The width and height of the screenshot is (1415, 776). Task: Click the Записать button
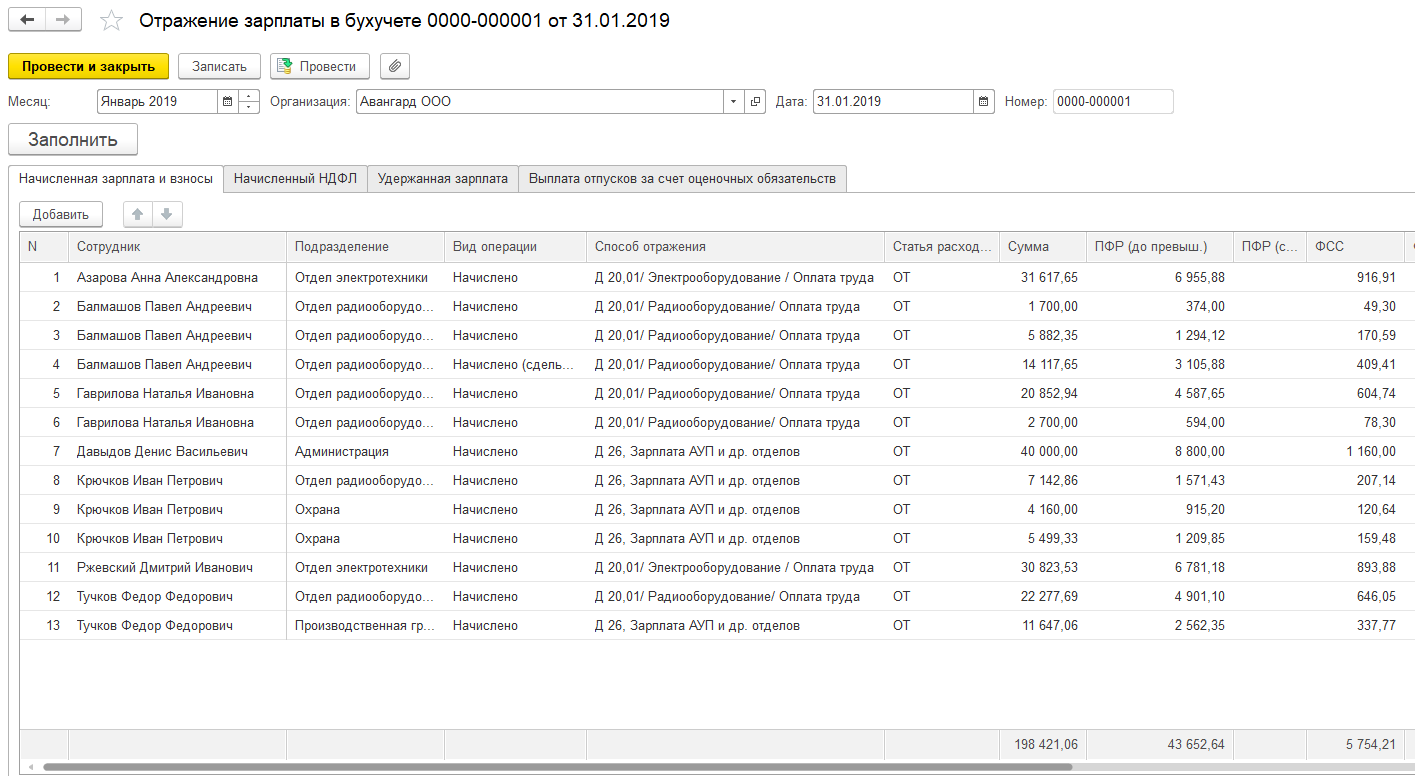point(219,66)
